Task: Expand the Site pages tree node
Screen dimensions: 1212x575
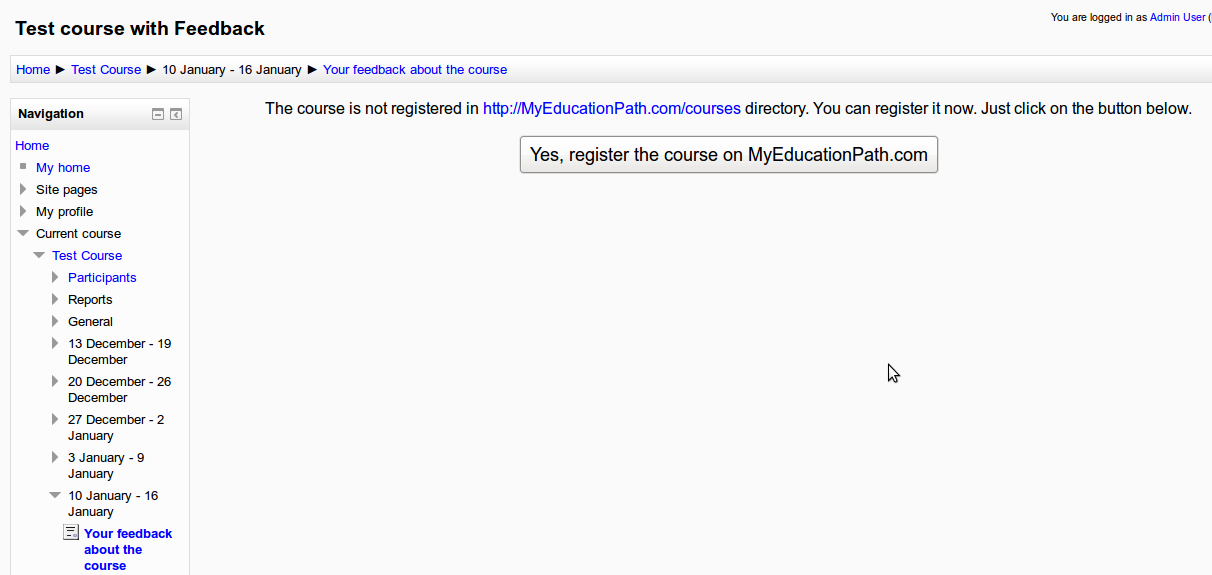Action: tap(24, 189)
